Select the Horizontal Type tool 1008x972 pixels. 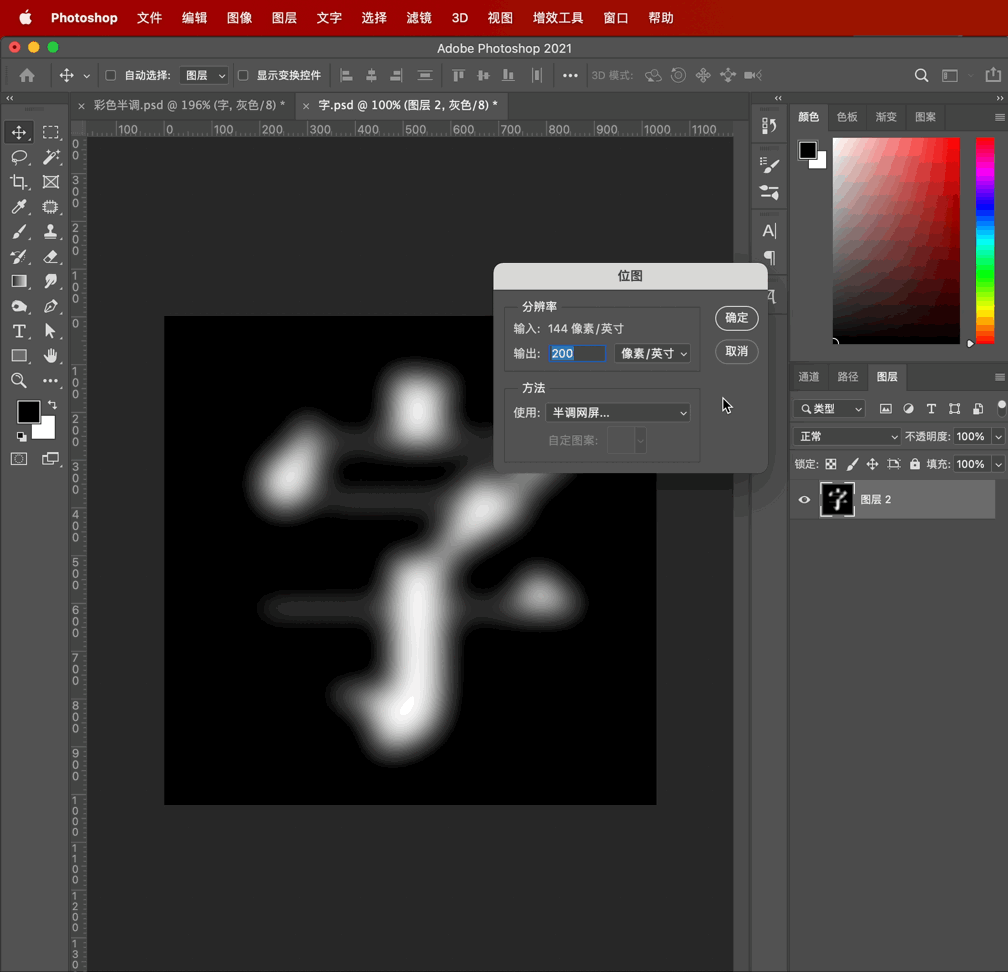click(x=19, y=331)
